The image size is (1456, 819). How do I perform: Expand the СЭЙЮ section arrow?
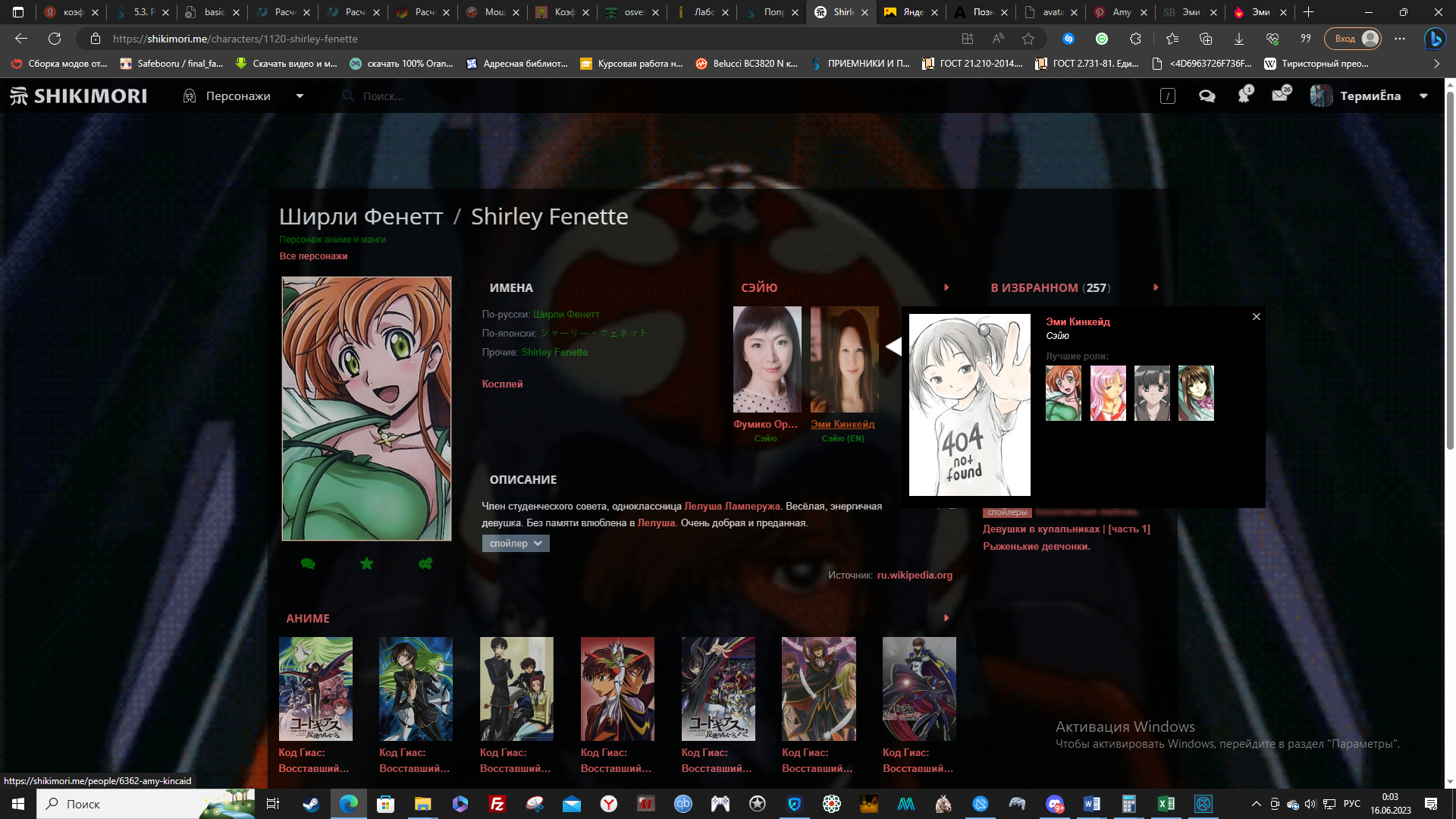point(946,287)
